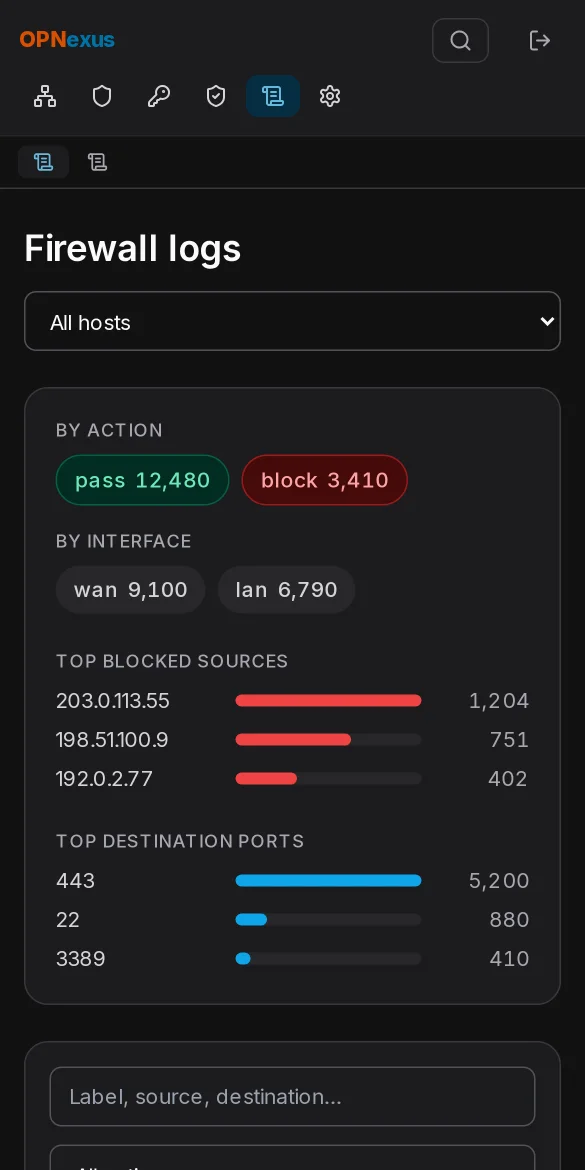Click the OPNexus logo

67,40
